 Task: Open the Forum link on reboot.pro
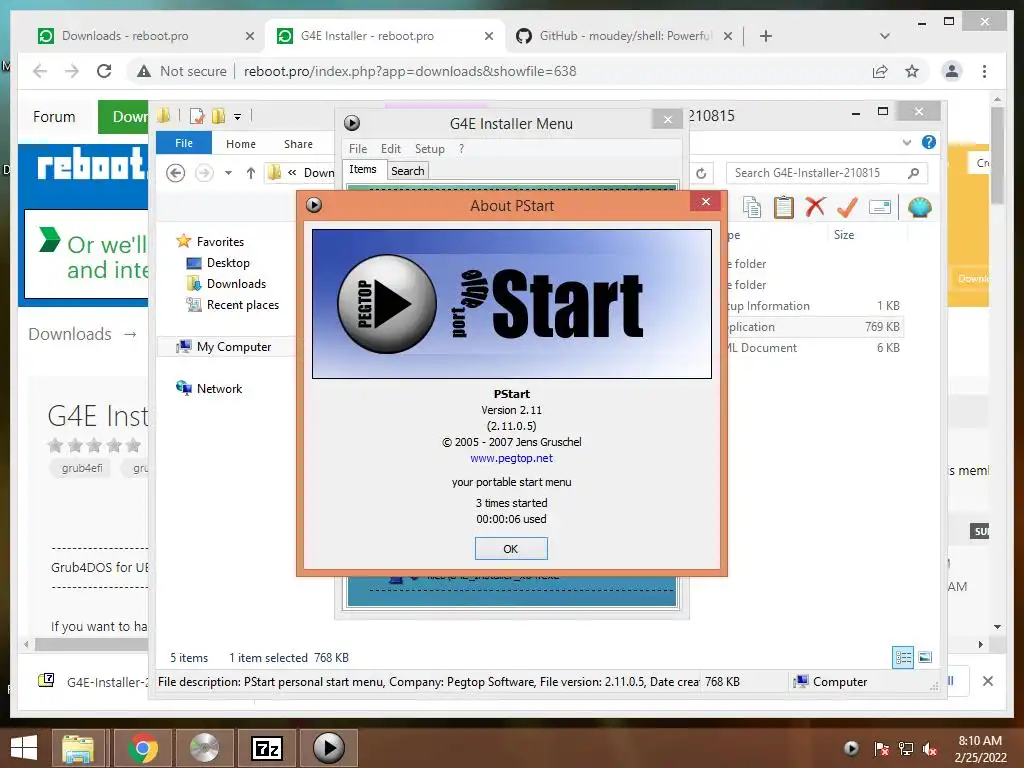coord(54,117)
